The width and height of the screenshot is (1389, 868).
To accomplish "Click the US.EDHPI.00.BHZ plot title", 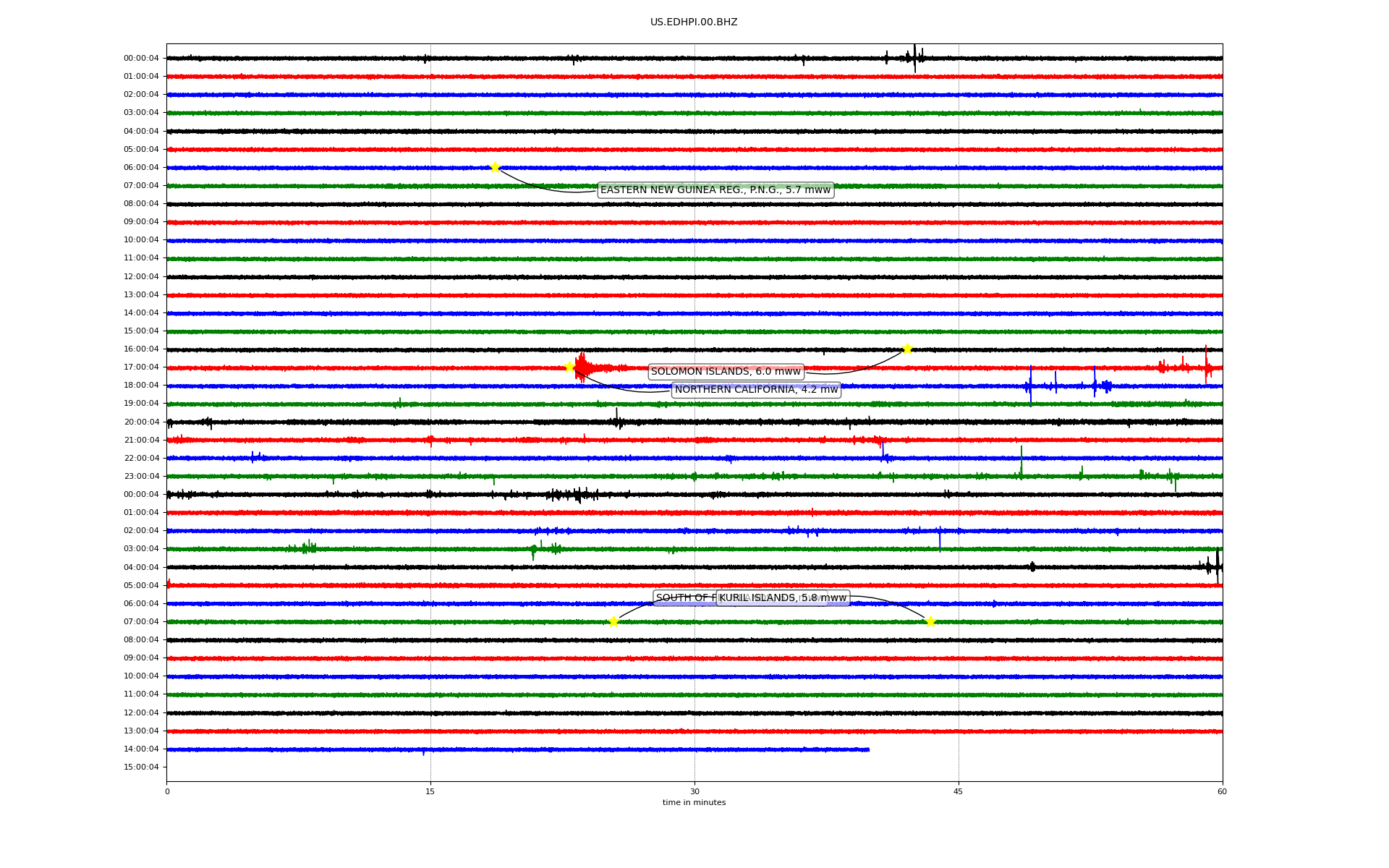I will pyautogui.click(x=694, y=22).
